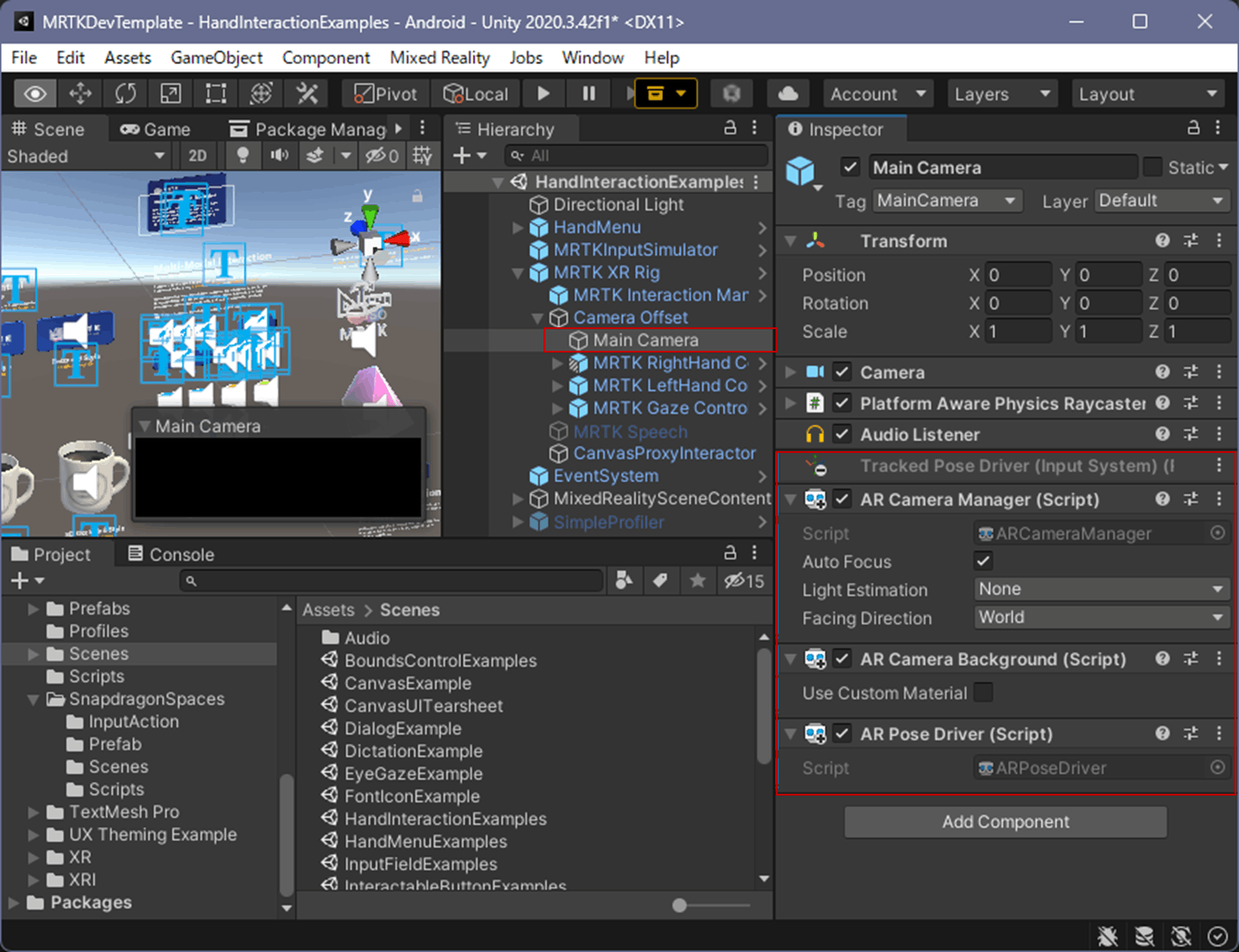Viewport: 1239px width, 952px height.
Task: Toggle Main Camera active checkbox
Action: pyautogui.click(x=849, y=167)
